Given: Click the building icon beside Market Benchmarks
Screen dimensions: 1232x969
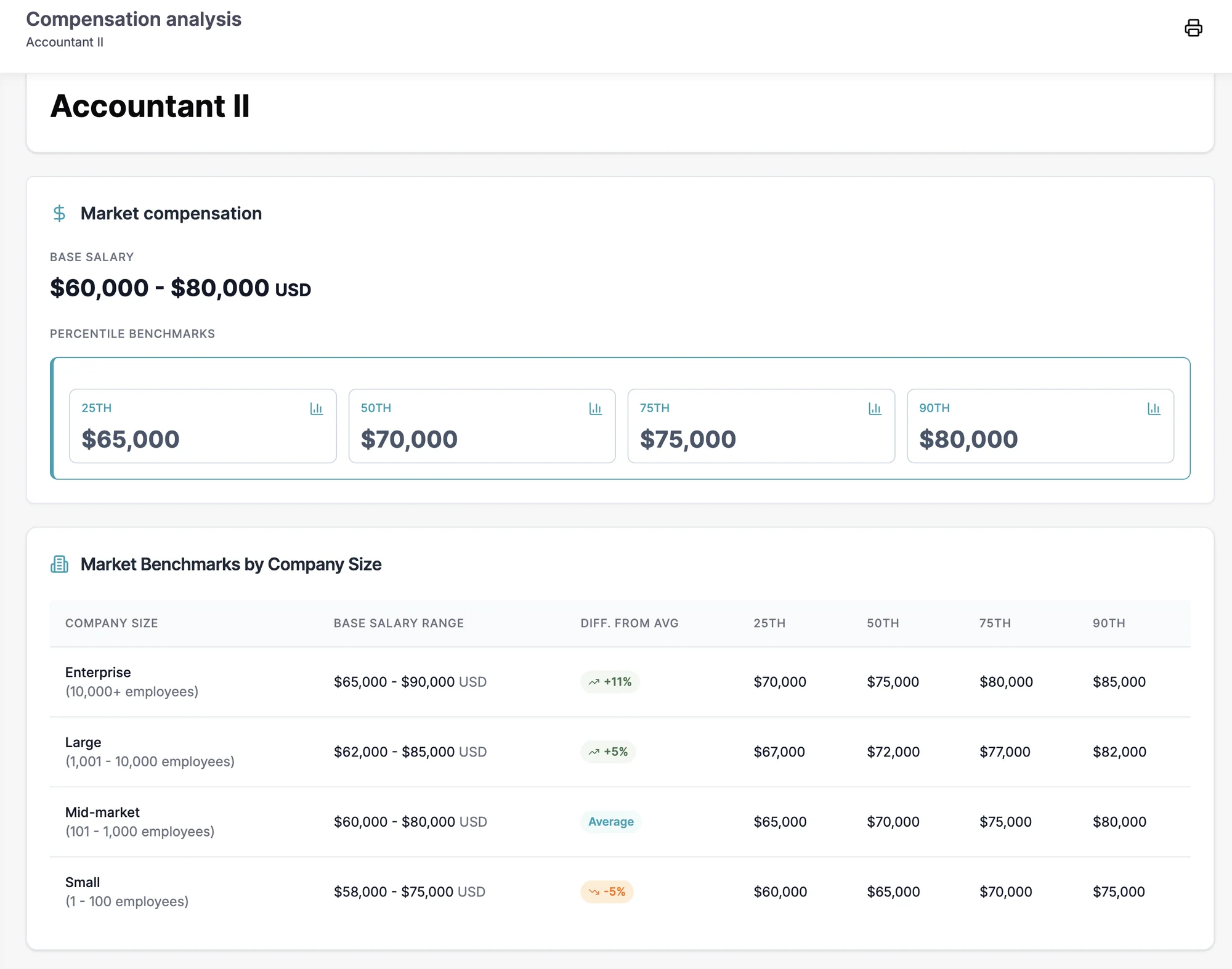Looking at the screenshot, I should [59, 564].
